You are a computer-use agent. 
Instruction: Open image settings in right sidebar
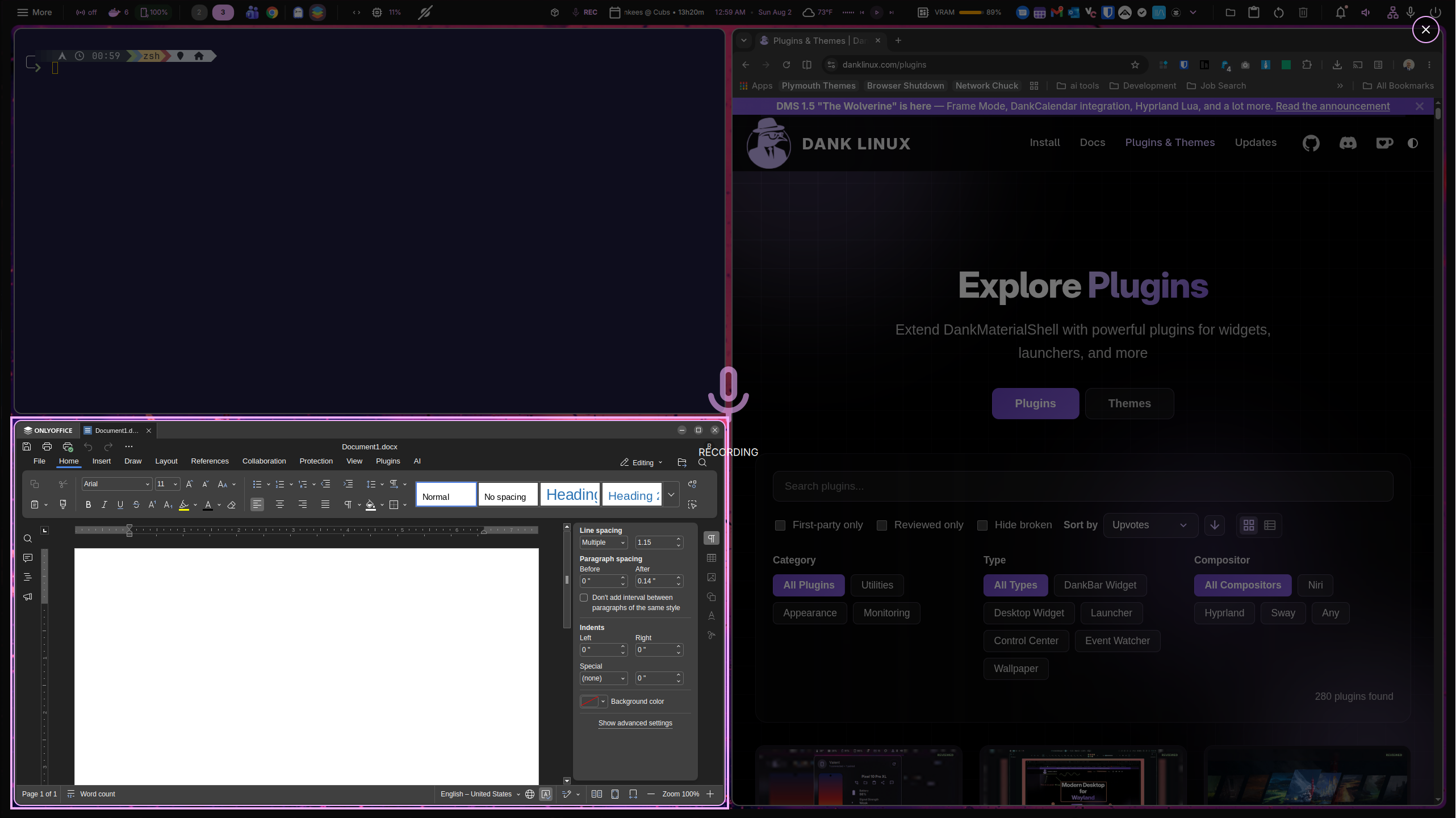[x=712, y=577]
